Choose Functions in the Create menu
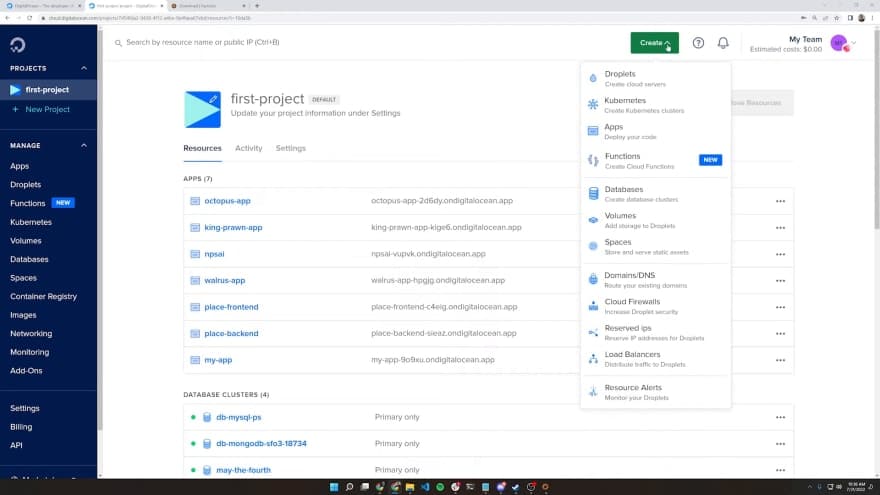This screenshot has height=495, width=880. click(656, 161)
